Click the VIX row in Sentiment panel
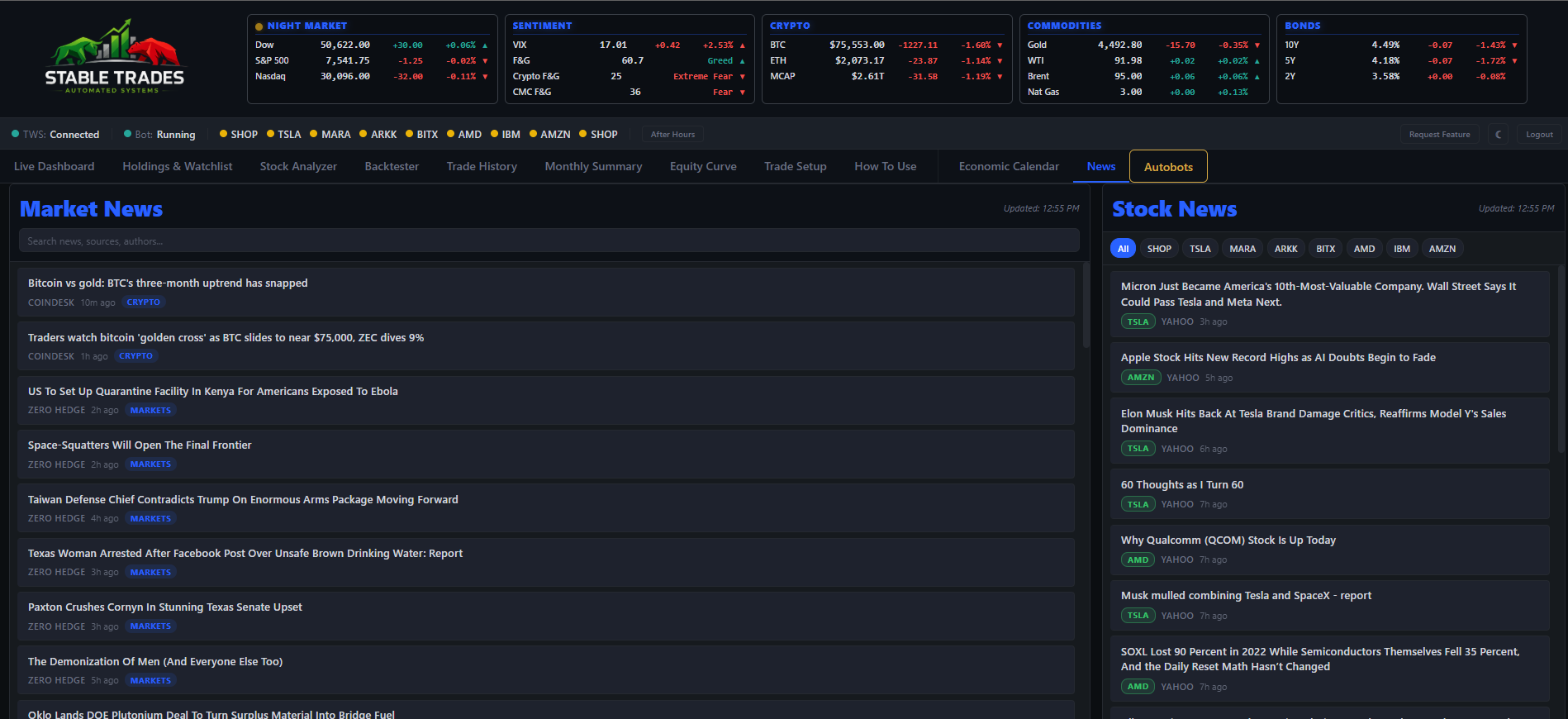Image resolution: width=1568 pixels, height=719 pixels. point(630,45)
